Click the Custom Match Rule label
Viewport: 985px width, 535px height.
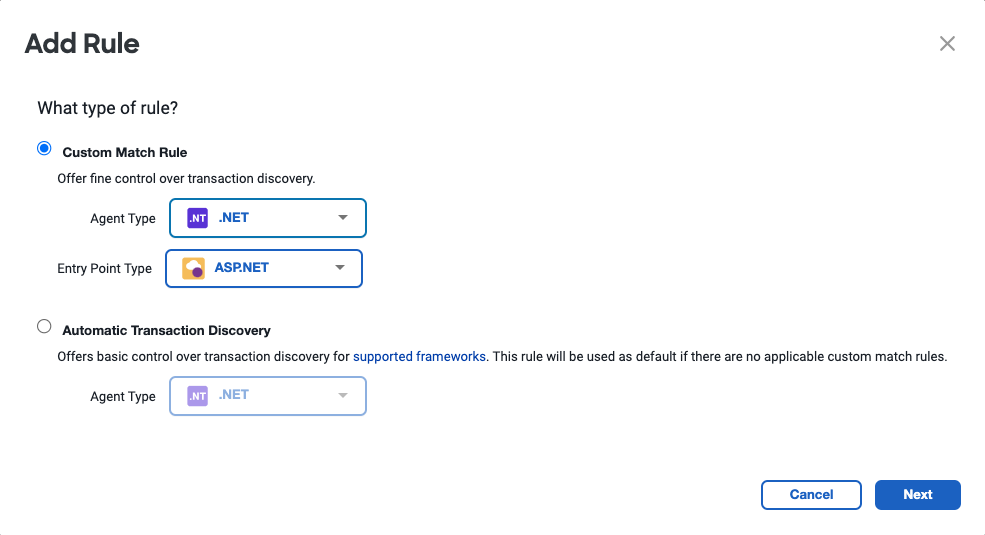coord(124,153)
